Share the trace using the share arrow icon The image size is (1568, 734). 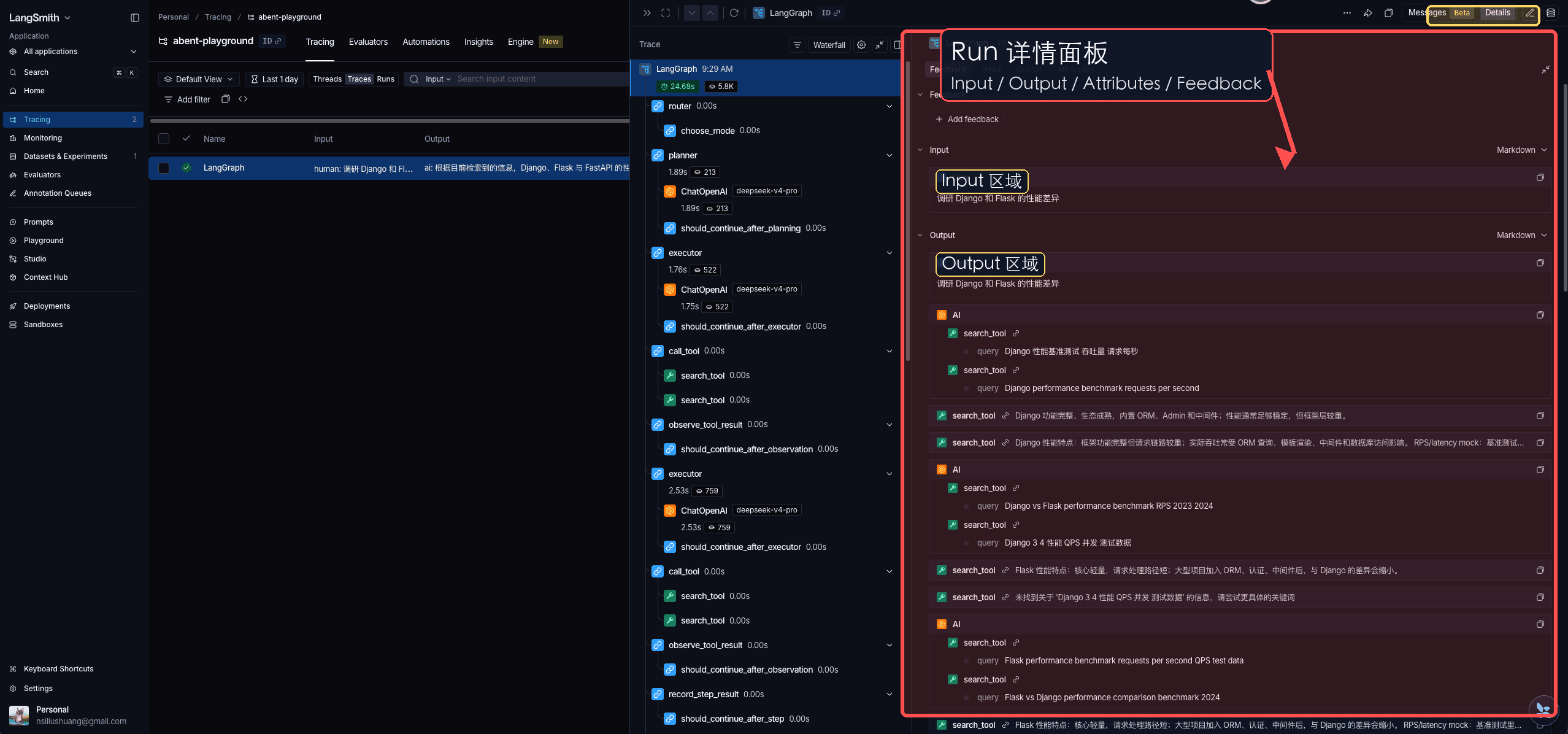click(x=1368, y=13)
